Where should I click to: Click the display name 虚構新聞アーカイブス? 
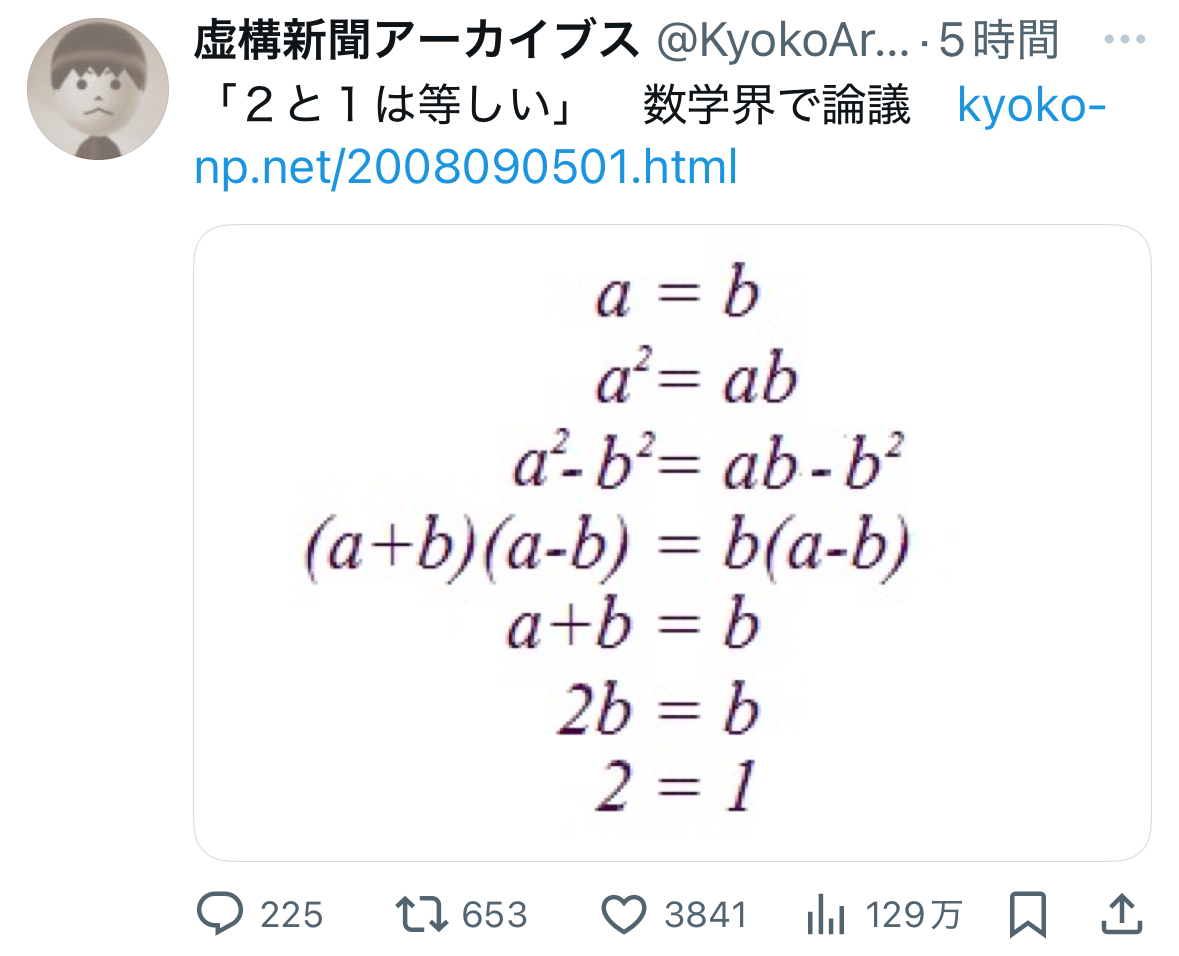tap(415, 41)
